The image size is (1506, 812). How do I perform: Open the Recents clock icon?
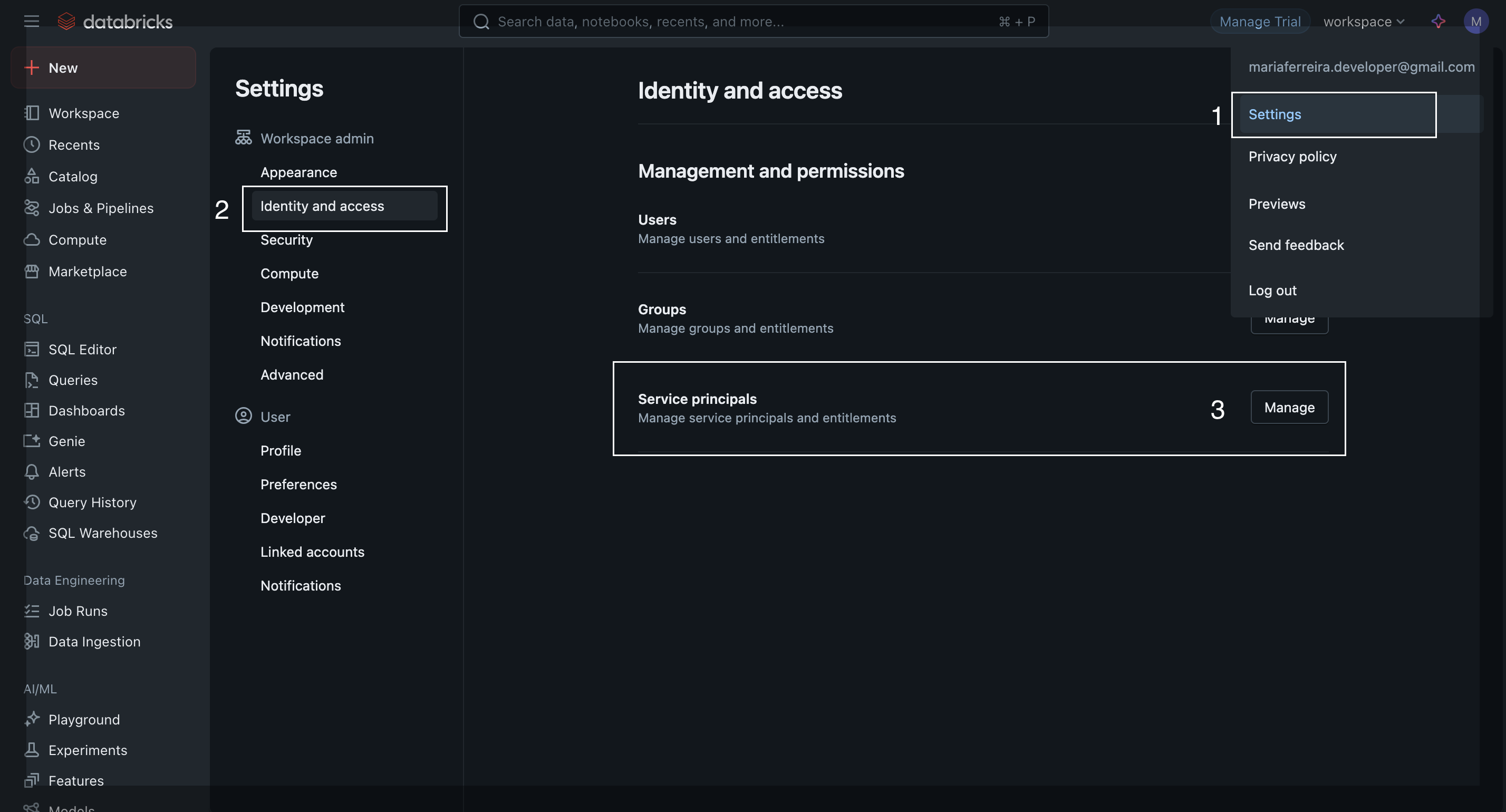tap(32, 144)
